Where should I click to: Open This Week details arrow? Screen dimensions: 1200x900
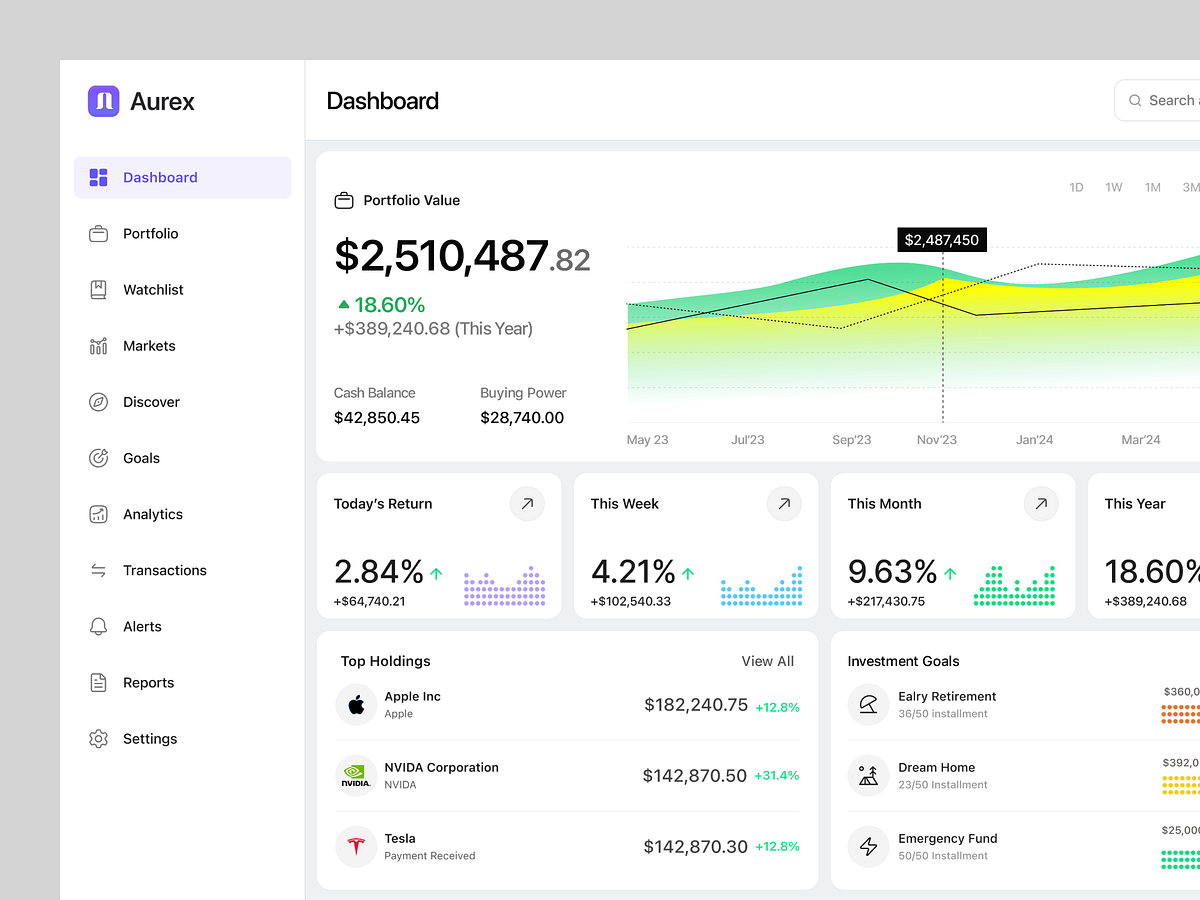coord(784,504)
